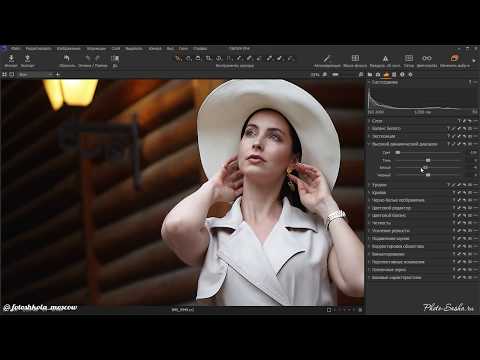Copy adjustments icon in the Кривая row

(459, 193)
